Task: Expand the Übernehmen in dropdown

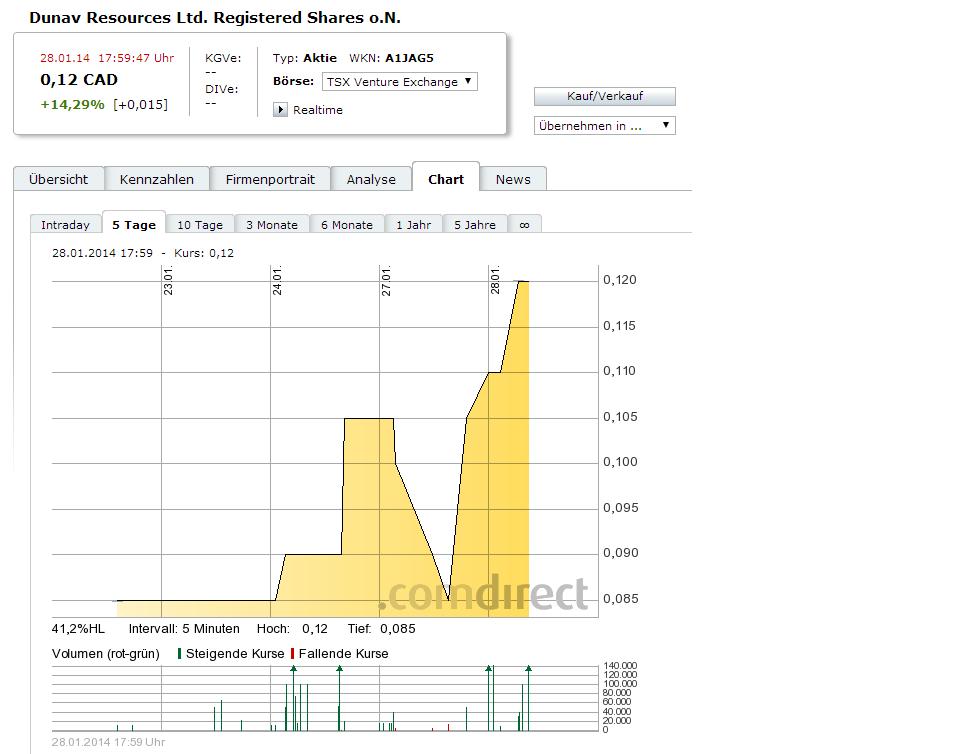Action: pos(605,126)
